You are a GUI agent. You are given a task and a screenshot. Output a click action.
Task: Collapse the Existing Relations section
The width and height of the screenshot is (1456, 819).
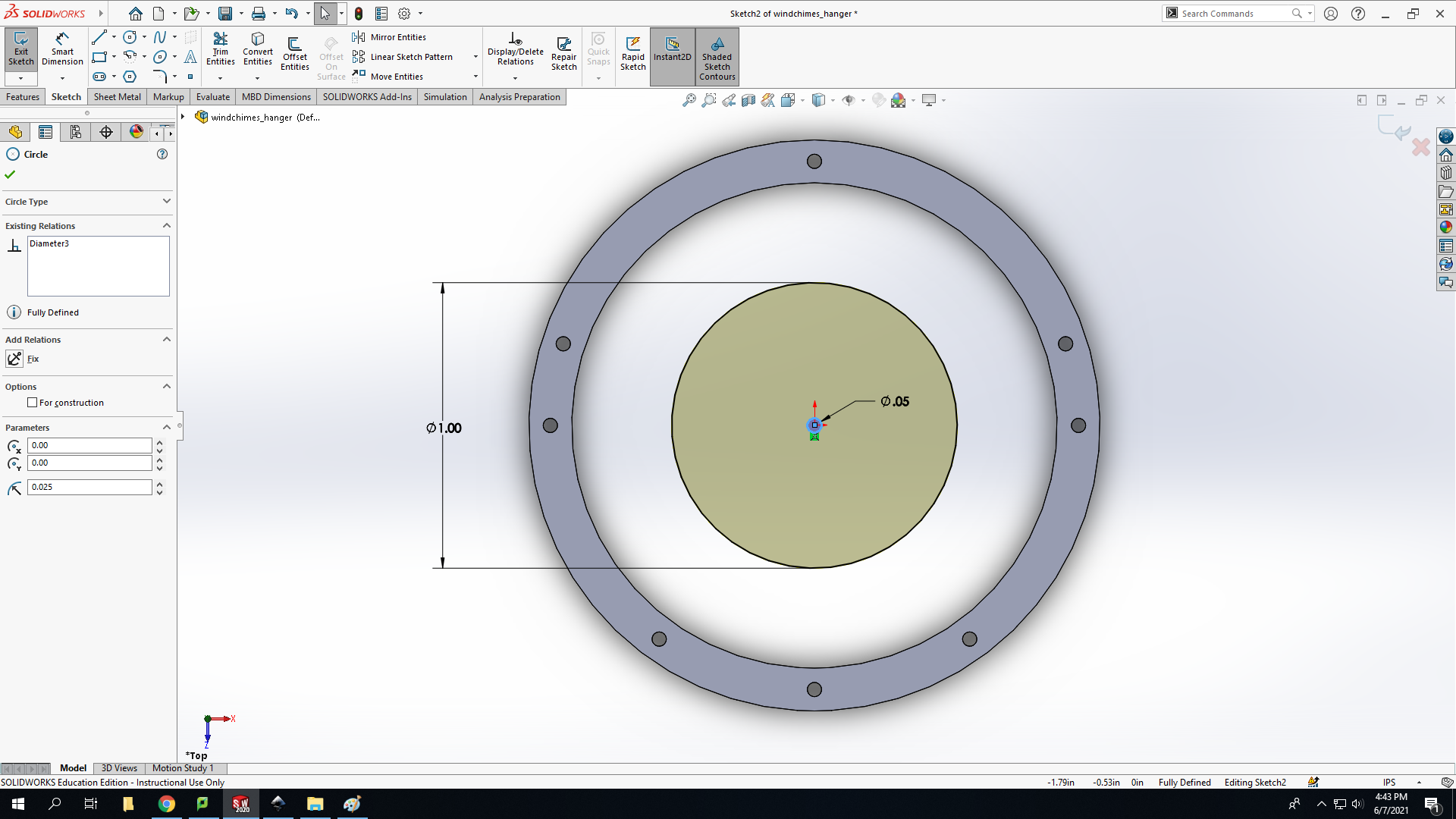166,225
